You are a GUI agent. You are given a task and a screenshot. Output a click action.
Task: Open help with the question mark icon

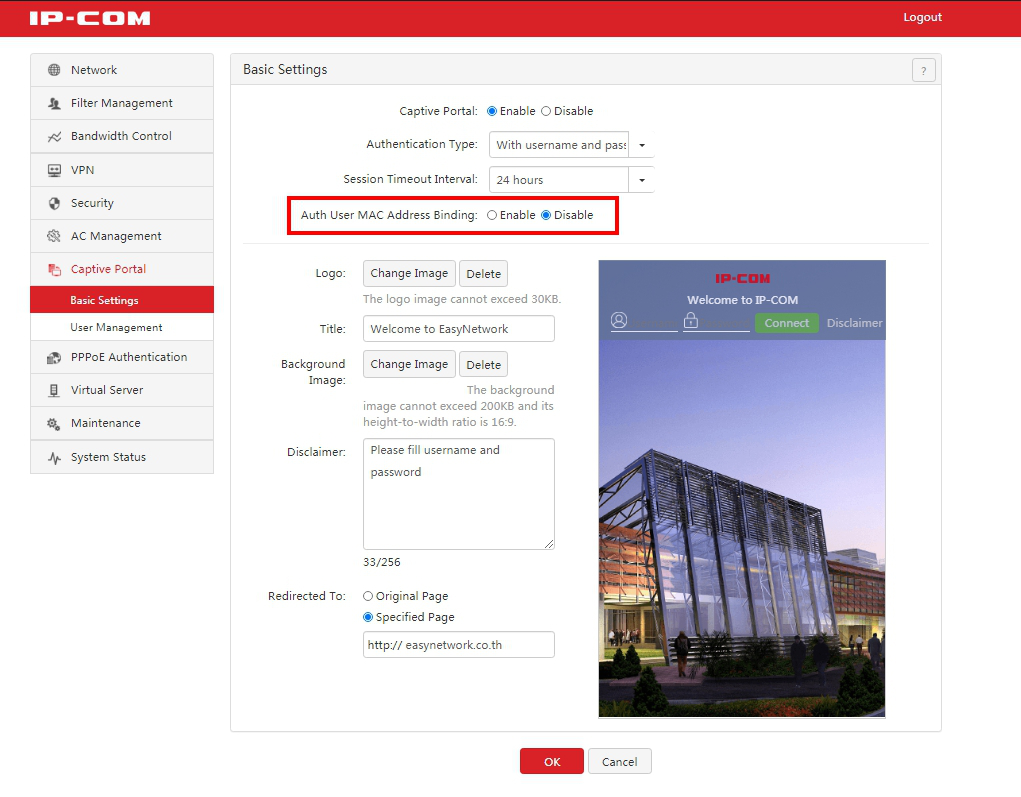point(923,70)
